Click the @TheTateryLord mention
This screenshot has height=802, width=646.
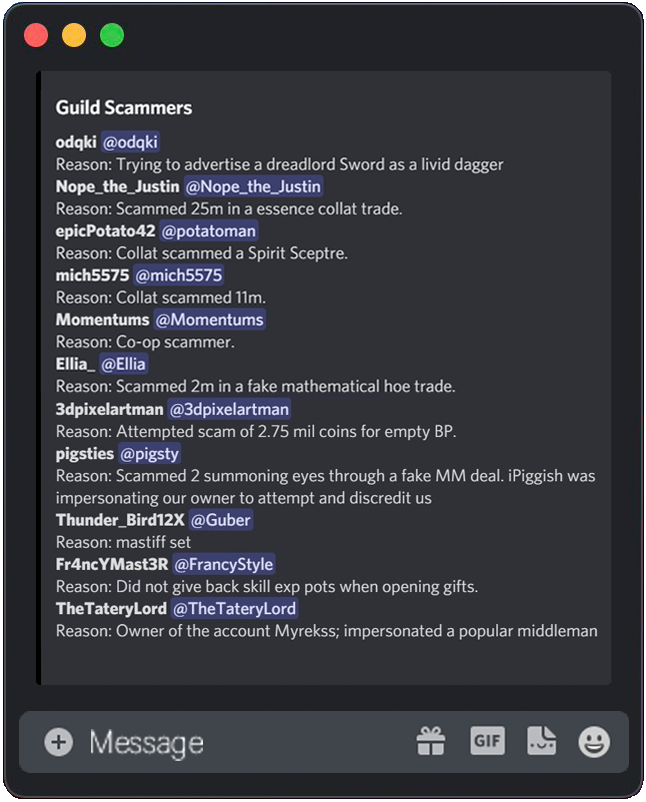pyautogui.click(x=234, y=608)
